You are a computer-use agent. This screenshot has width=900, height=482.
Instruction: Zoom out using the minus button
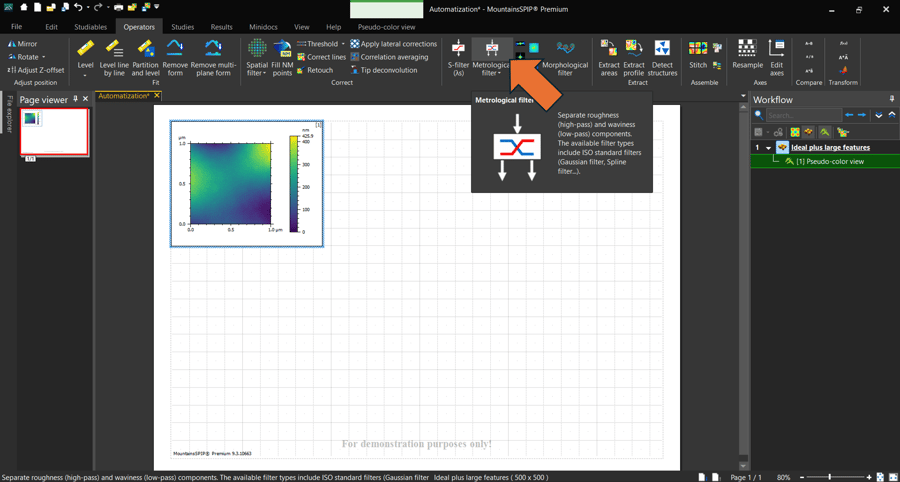(x=802, y=477)
